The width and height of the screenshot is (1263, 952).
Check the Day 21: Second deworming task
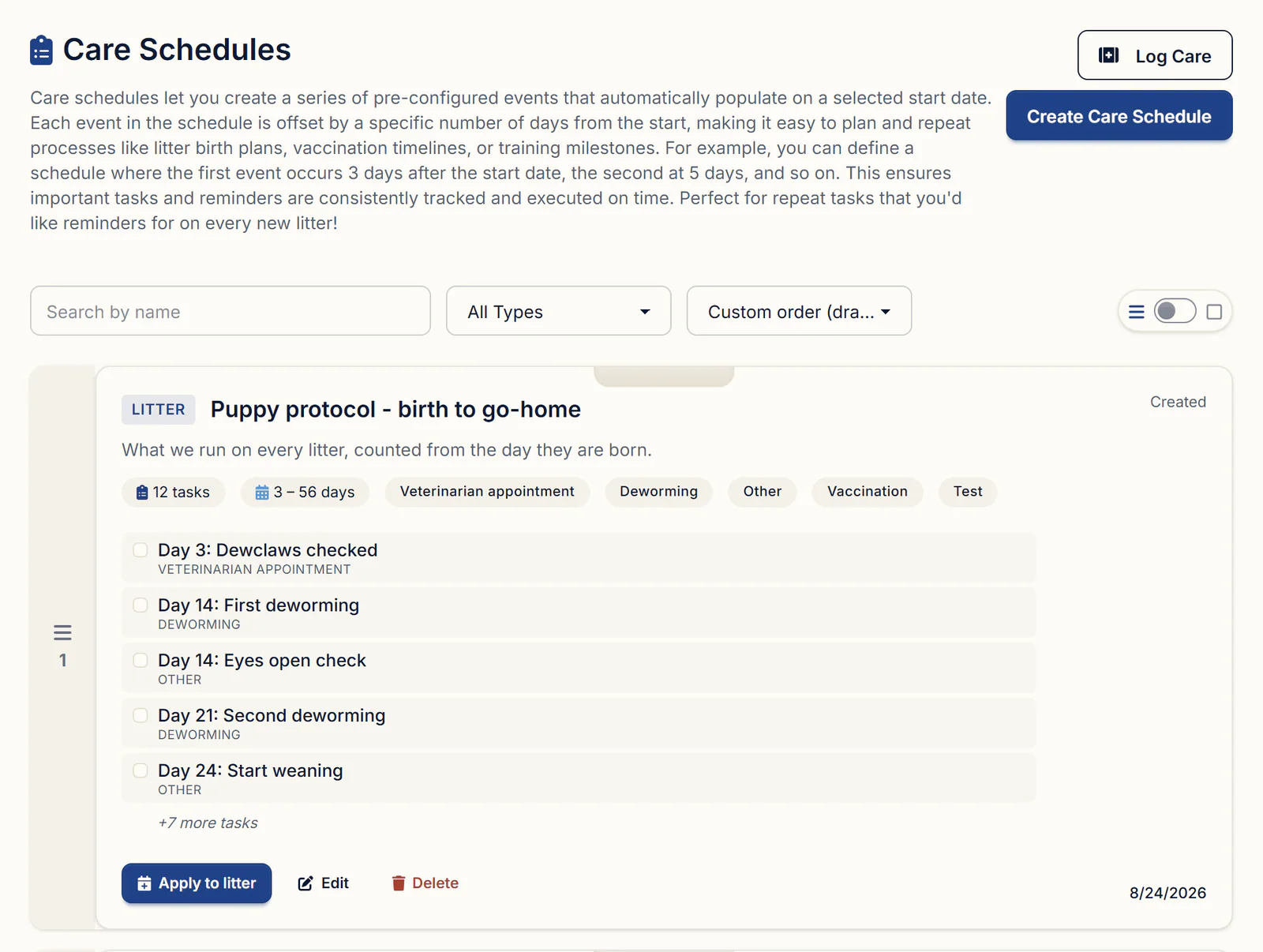(141, 716)
